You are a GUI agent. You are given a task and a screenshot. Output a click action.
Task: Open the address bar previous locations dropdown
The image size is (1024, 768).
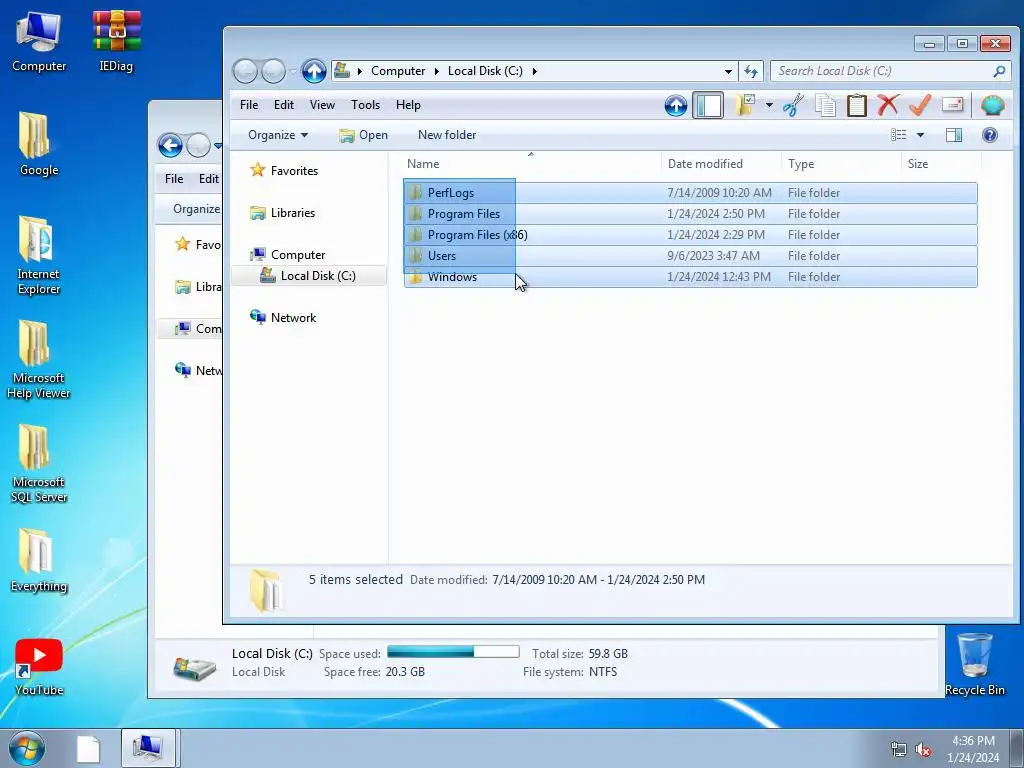point(728,71)
